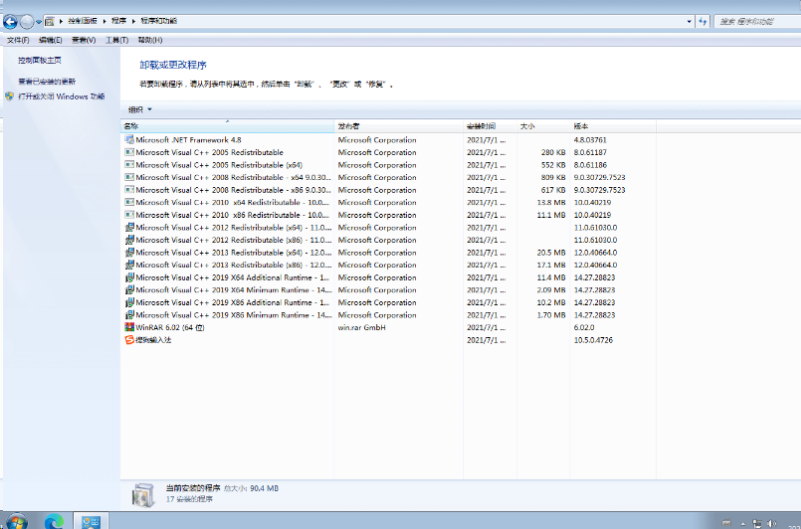801x529 pixels.
Task: Click icon of Visual C++ 2010 x86 Redistributable
Action: [x=129, y=214]
